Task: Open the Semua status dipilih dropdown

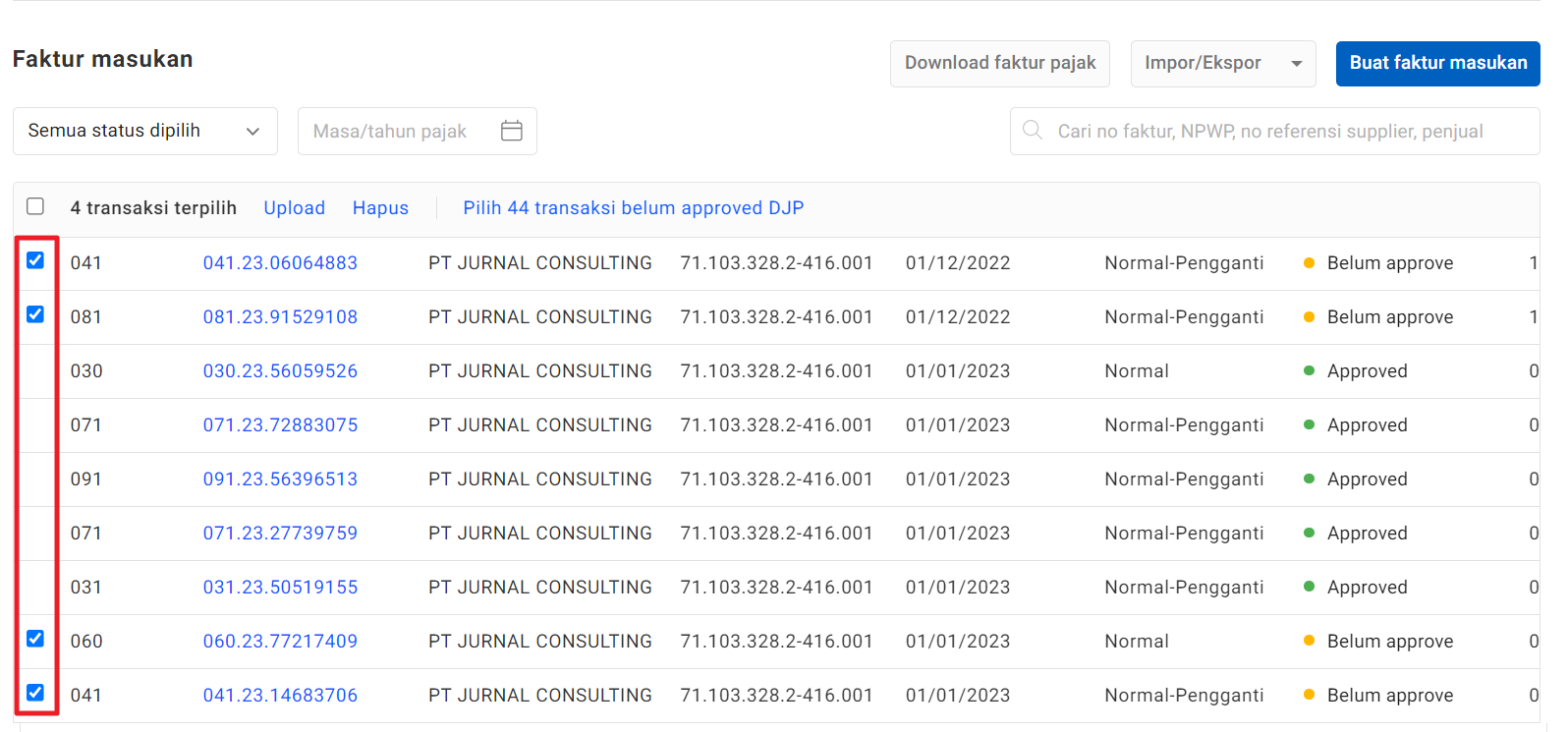Action: (x=144, y=131)
